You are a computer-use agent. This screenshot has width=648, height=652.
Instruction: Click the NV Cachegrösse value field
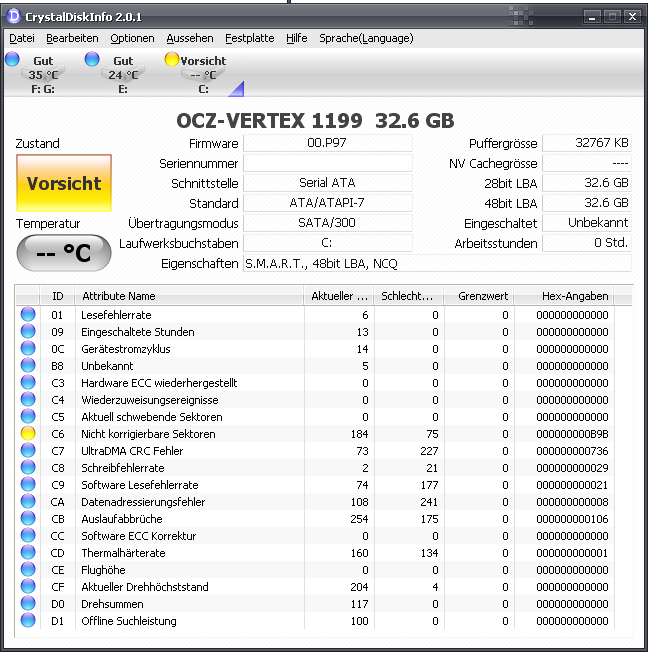[x=587, y=163]
